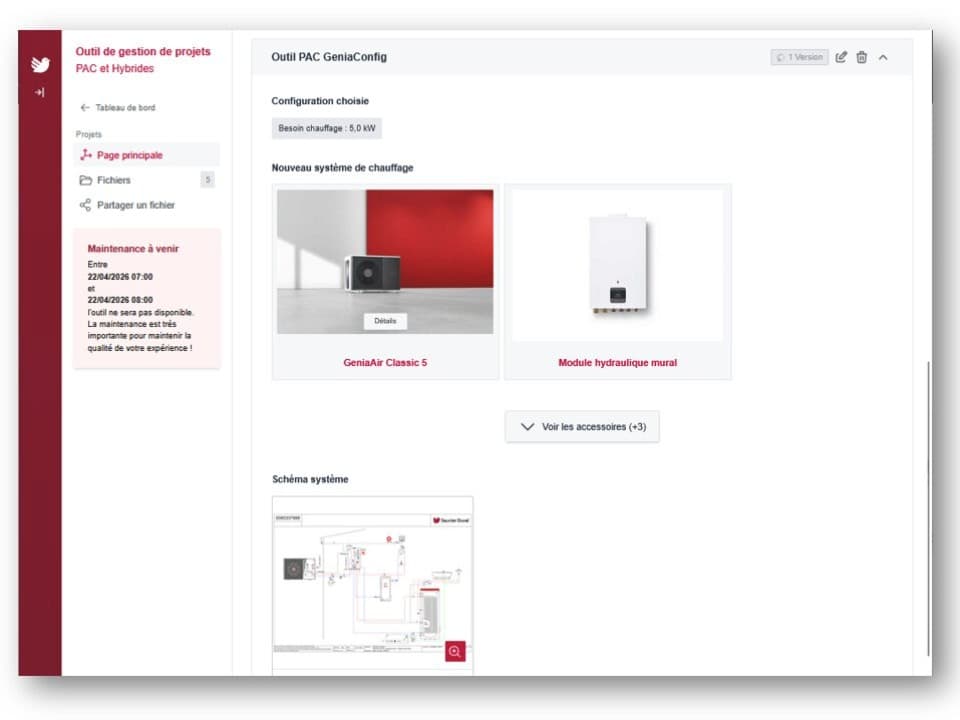
Task: Open Page principale in the project menu
Action: pyautogui.click(x=147, y=155)
